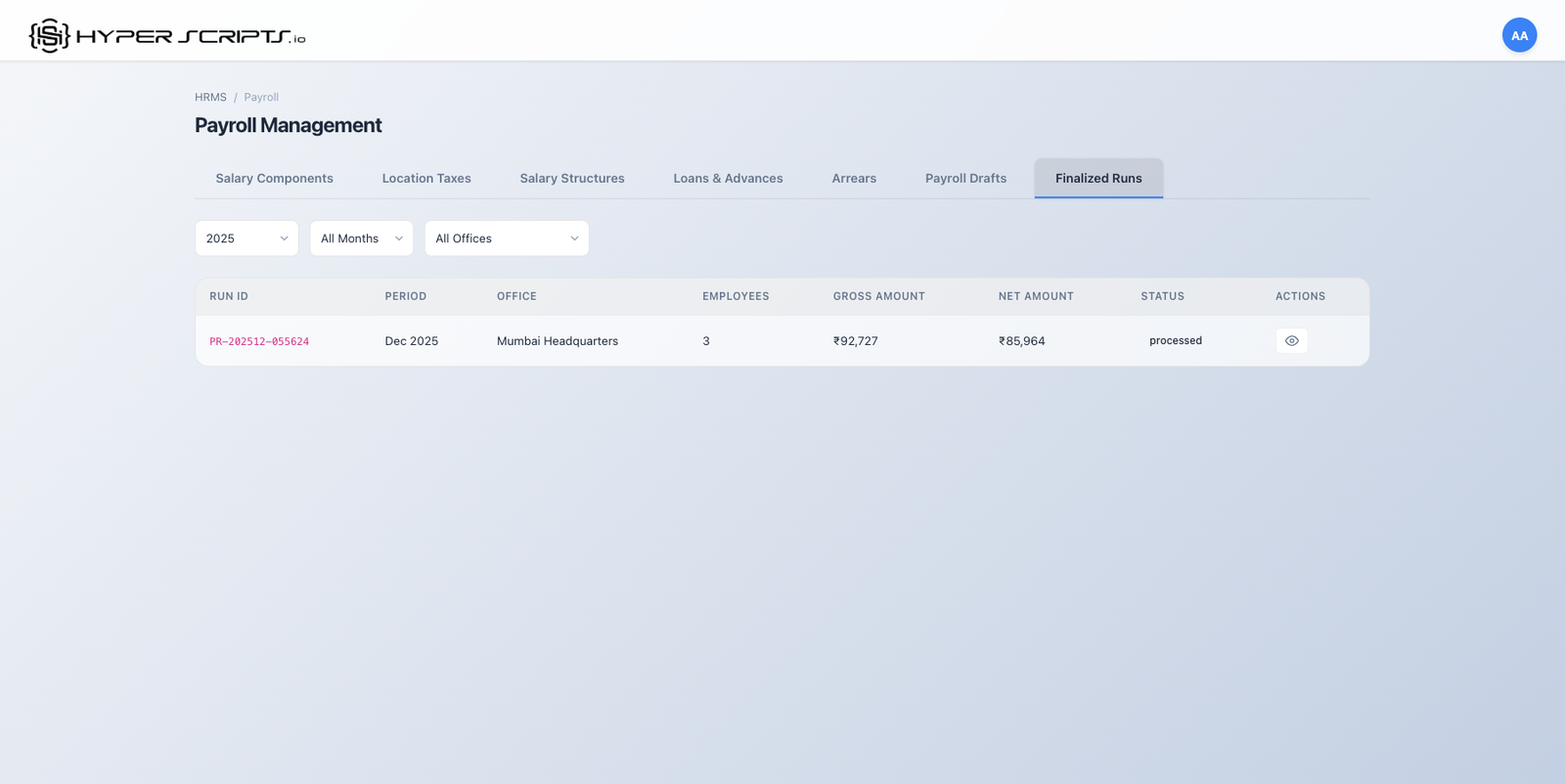Click the Payroll breadcrumb item
The width and height of the screenshot is (1565, 784).
coord(261,97)
